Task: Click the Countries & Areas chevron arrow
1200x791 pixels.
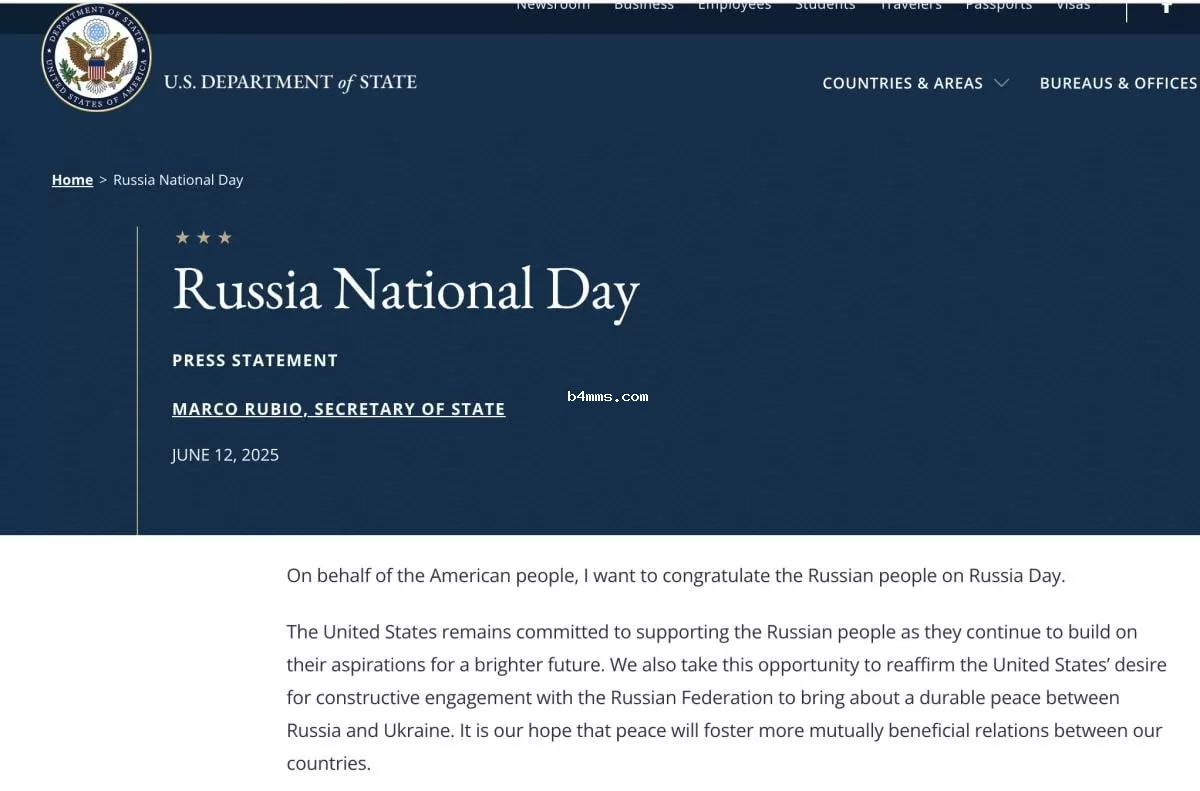Action: [1001, 83]
